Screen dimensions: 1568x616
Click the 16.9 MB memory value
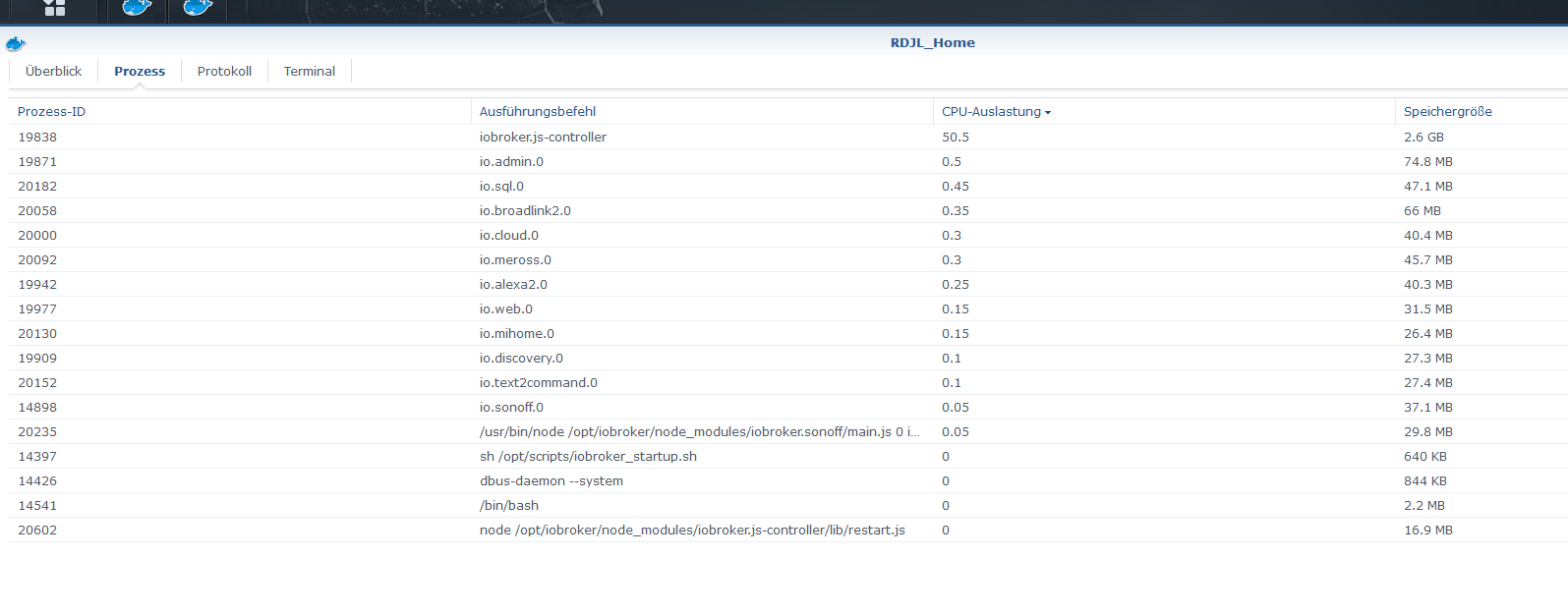pos(1428,531)
